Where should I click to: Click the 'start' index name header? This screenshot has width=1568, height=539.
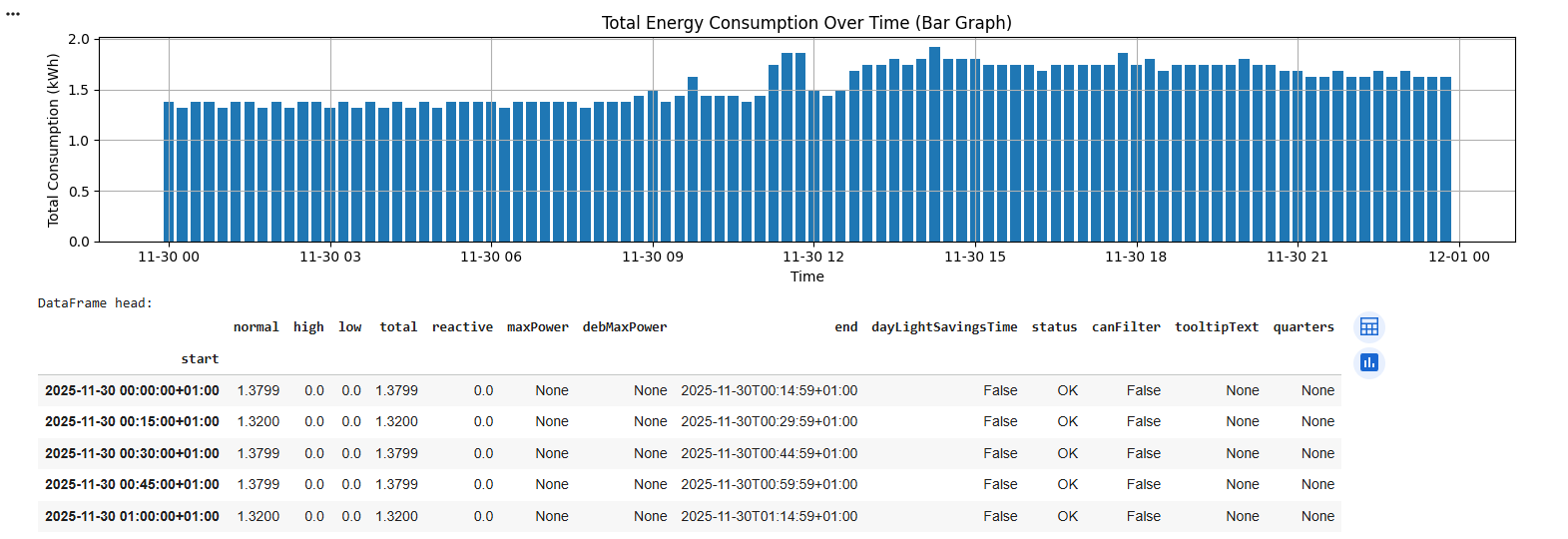point(200,359)
